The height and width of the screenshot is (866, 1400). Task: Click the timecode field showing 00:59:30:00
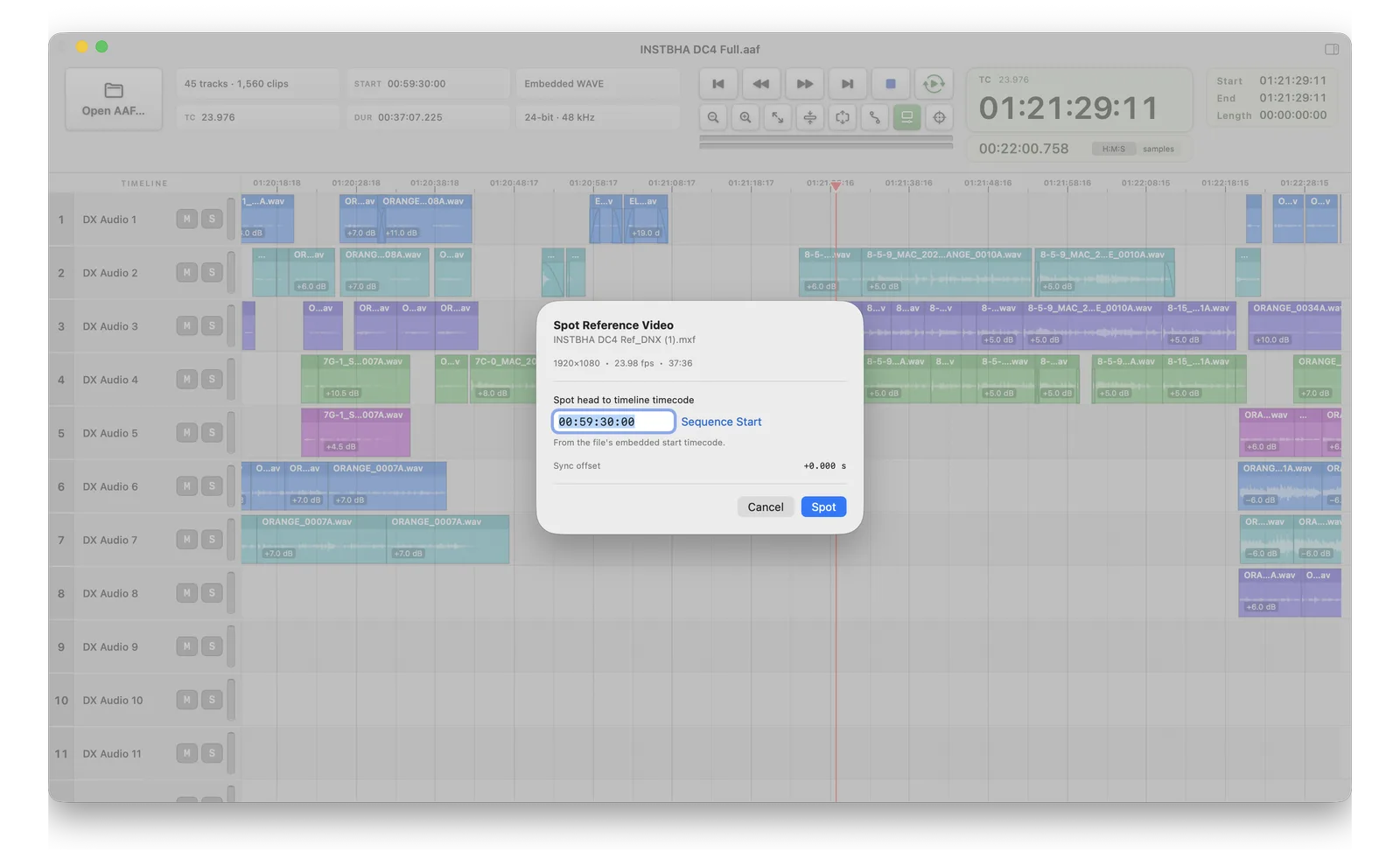(x=613, y=422)
